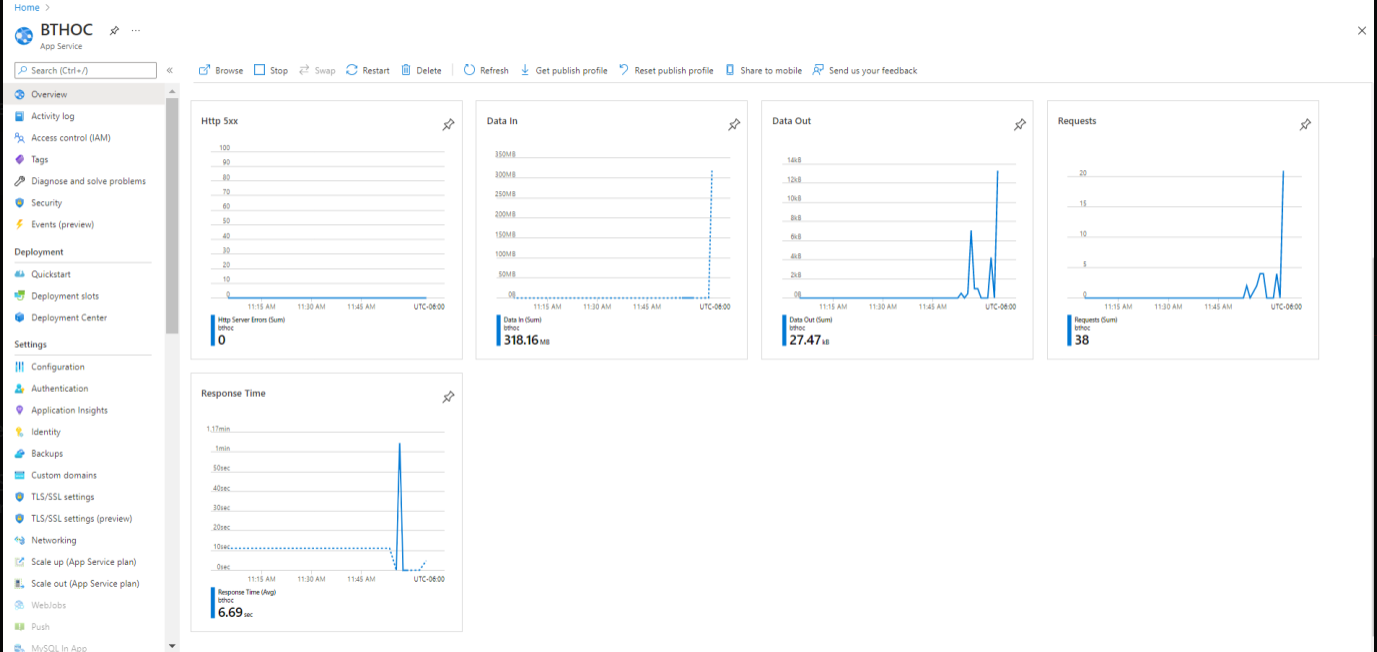Click the Deployment Center cube icon
The height and width of the screenshot is (652, 1377).
coord(20,318)
